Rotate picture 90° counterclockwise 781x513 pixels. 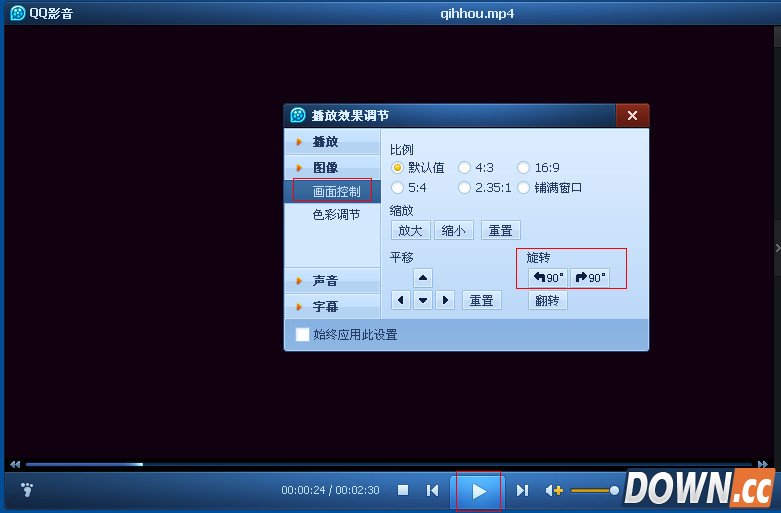pos(548,277)
